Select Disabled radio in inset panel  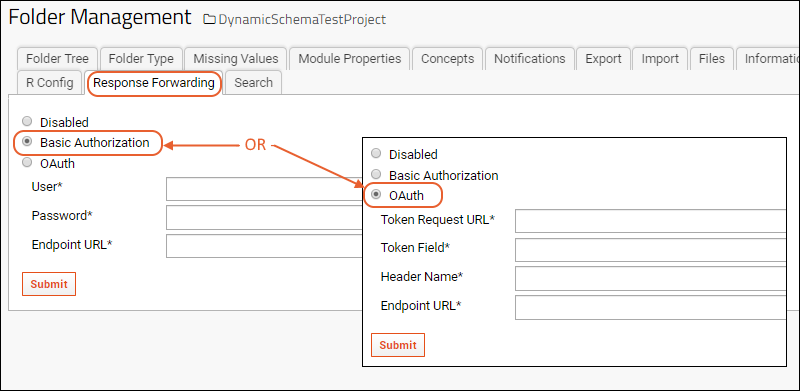(x=376, y=153)
